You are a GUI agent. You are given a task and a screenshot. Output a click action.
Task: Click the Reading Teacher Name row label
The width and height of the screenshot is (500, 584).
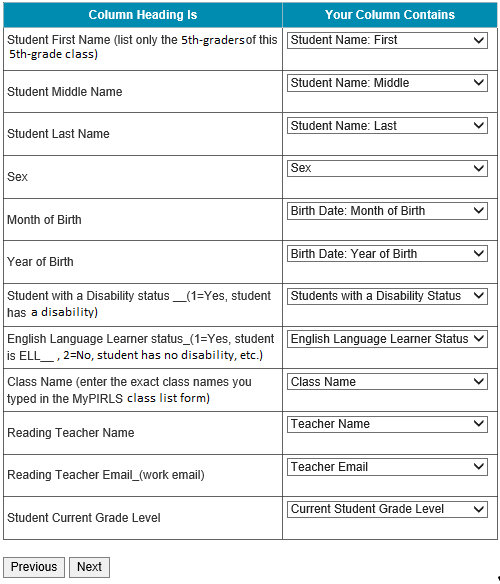pyautogui.click(x=71, y=433)
